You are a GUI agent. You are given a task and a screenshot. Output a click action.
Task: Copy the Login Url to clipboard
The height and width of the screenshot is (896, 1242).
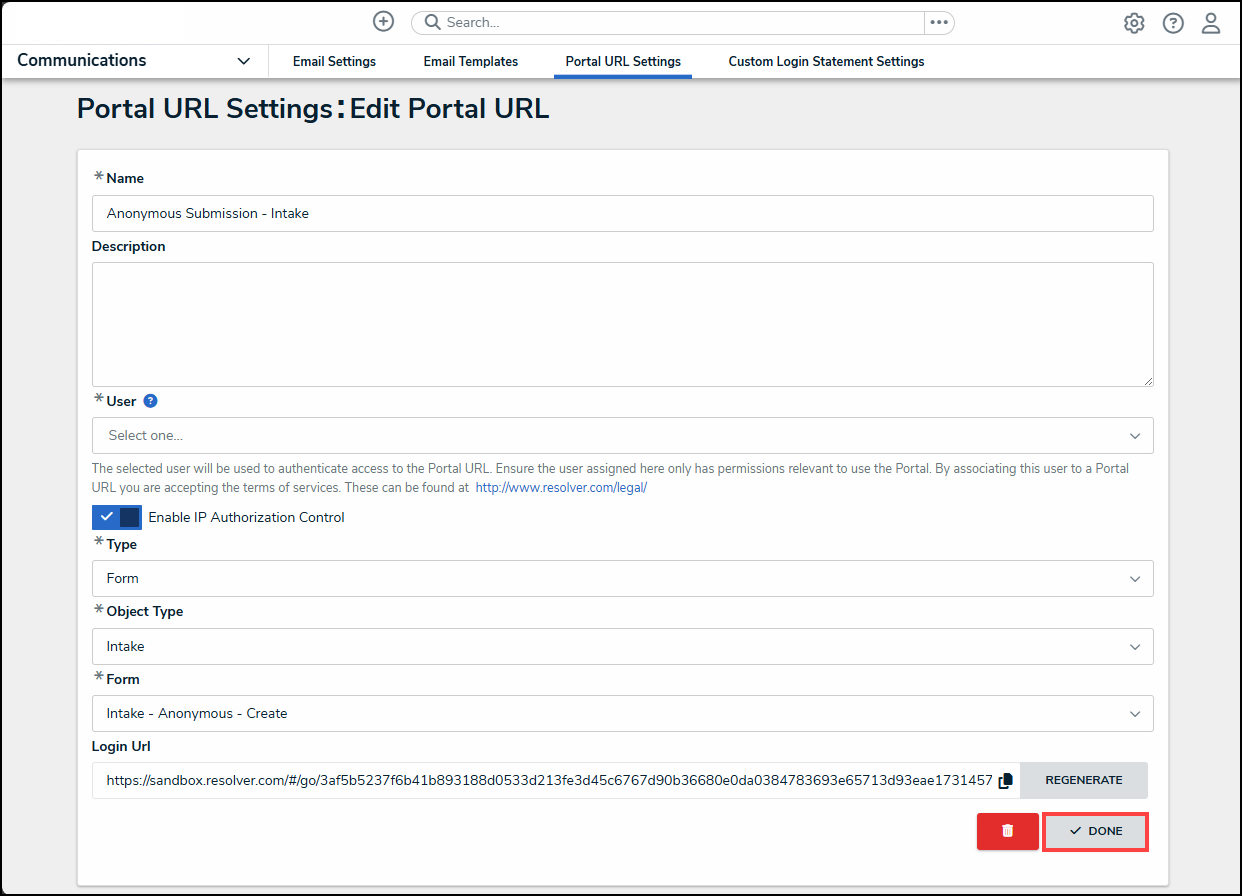pyautogui.click(x=1006, y=780)
